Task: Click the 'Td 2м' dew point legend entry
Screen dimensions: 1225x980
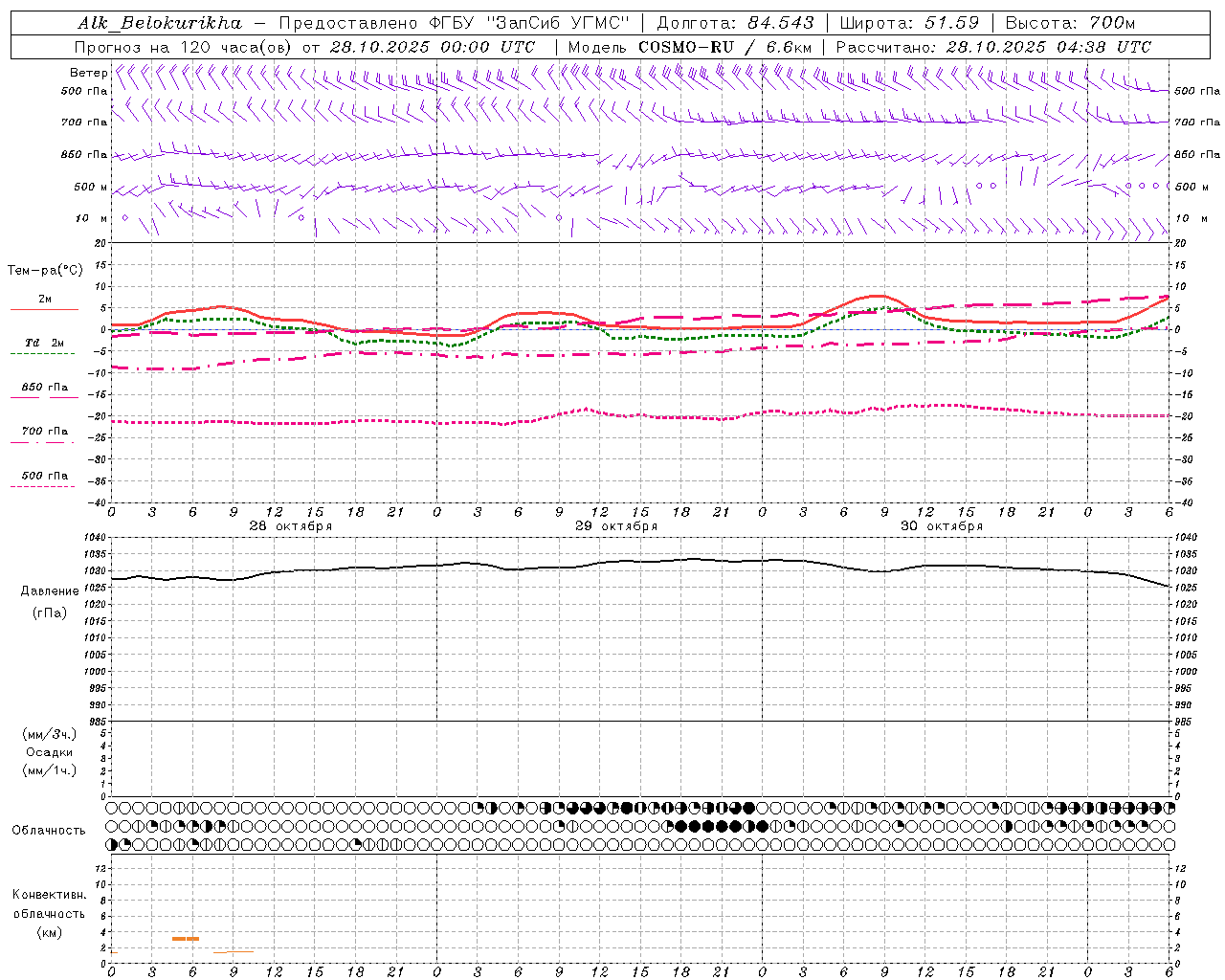Action: [x=44, y=343]
